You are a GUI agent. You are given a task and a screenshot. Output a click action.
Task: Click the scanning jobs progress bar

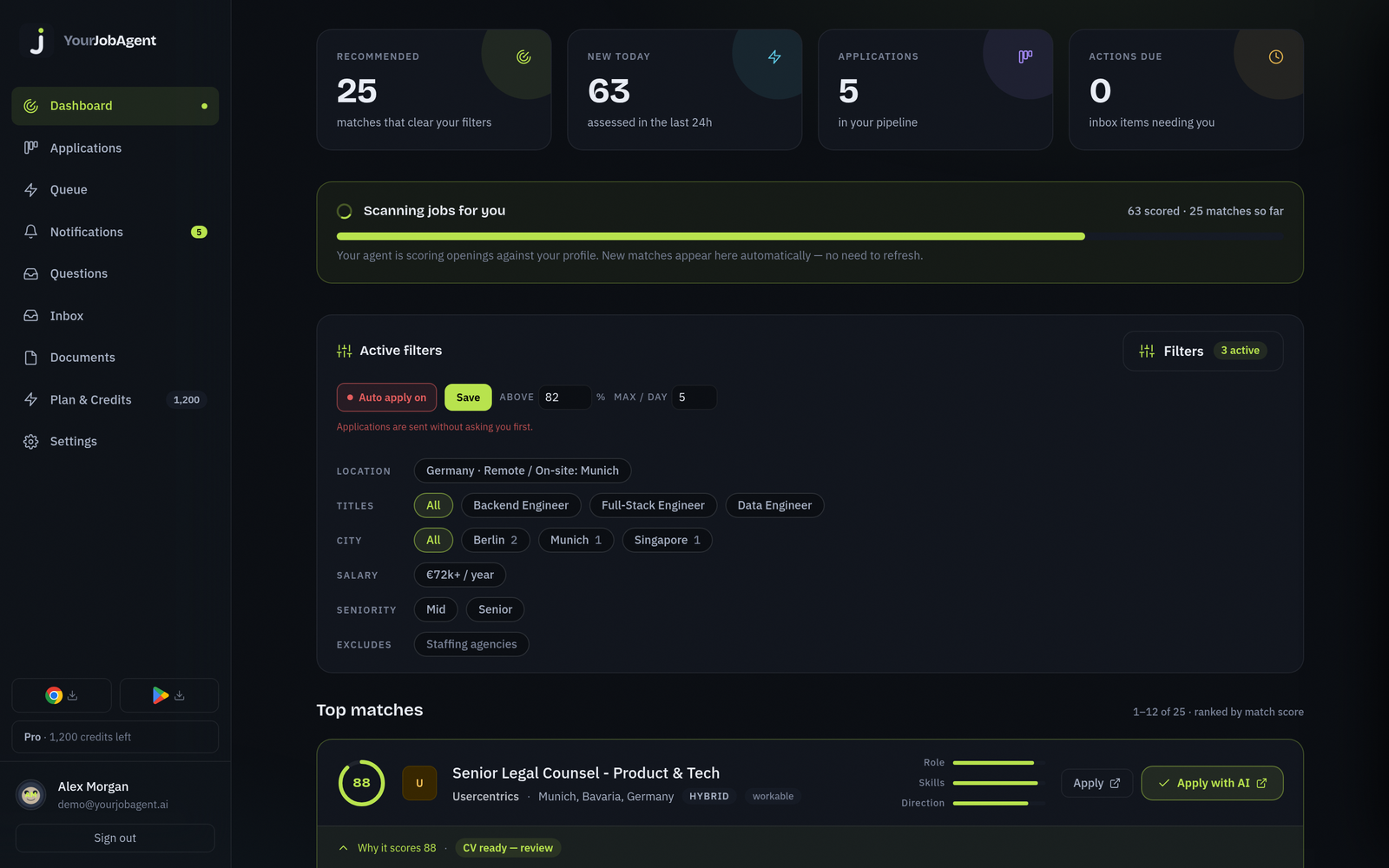tap(810, 236)
